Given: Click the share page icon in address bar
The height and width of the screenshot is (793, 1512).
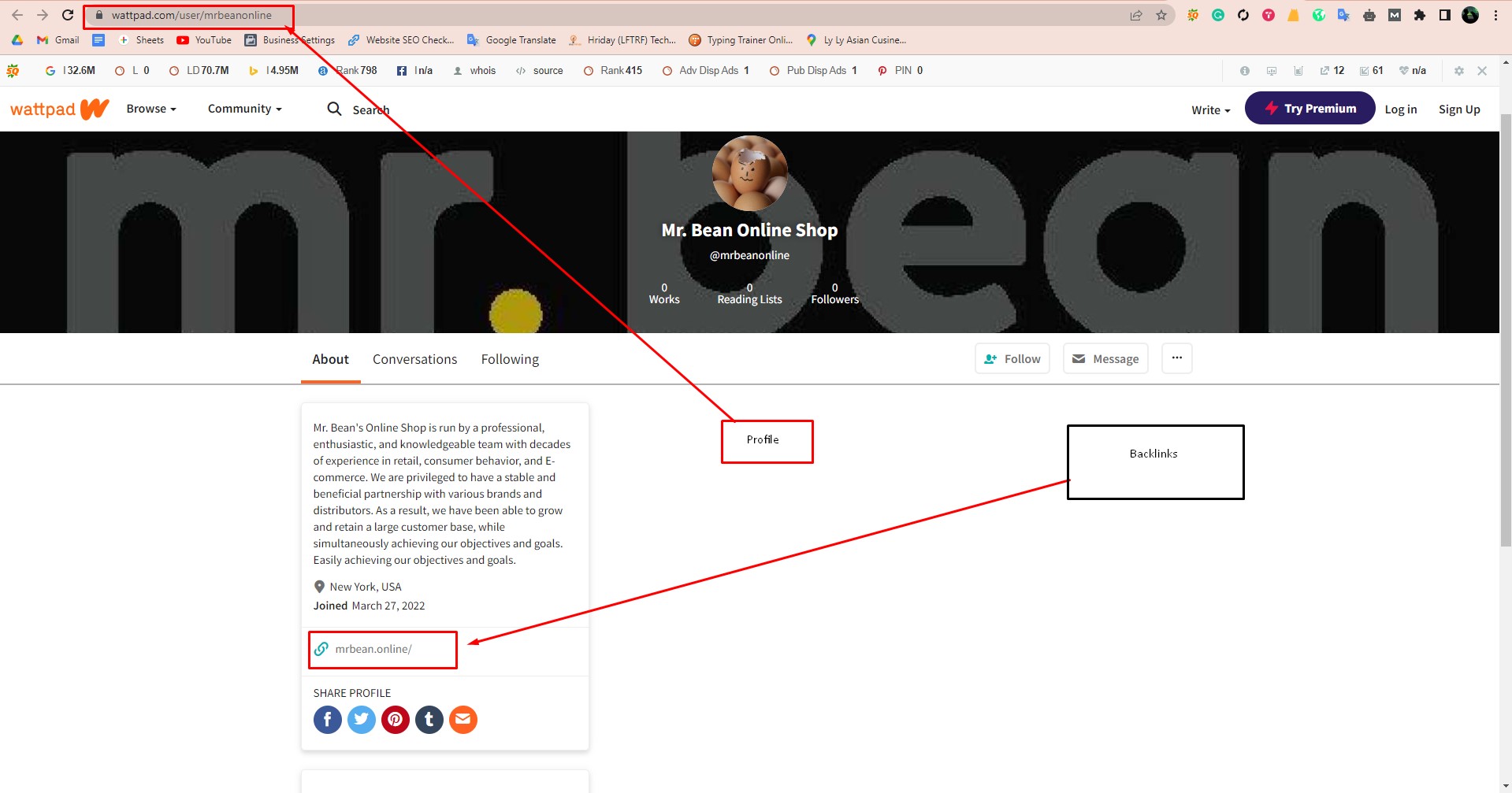Looking at the screenshot, I should pyautogui.click(x=1136, y=15).
